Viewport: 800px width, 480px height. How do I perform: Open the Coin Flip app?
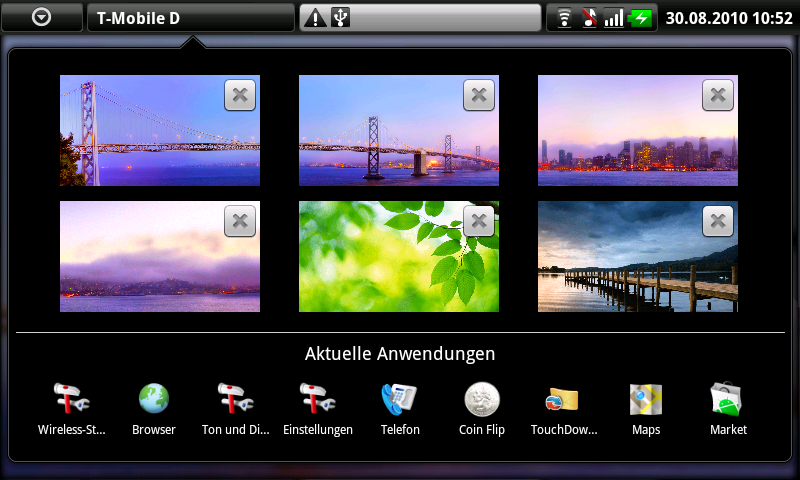tap(482, 401)
